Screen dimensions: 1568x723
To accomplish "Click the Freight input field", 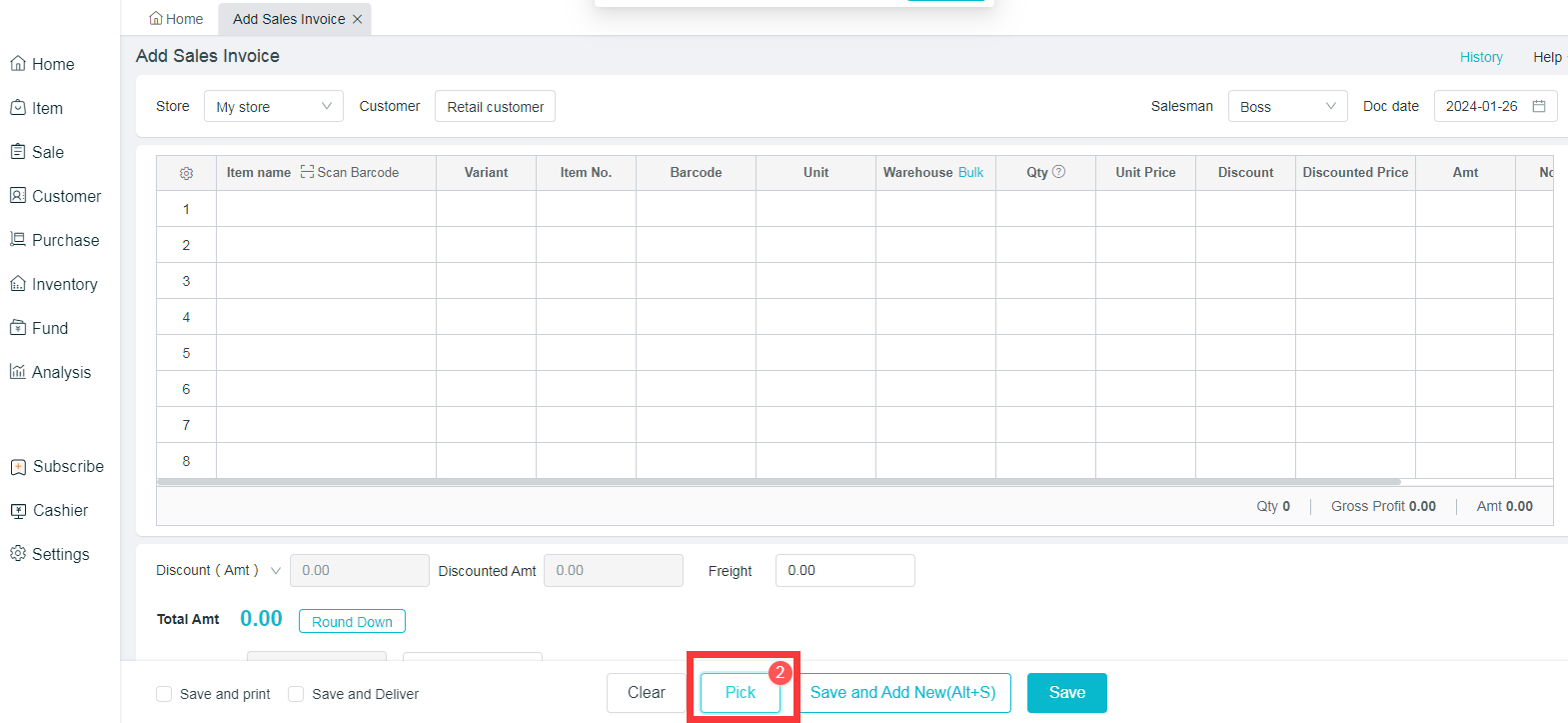I will [844, 570].
